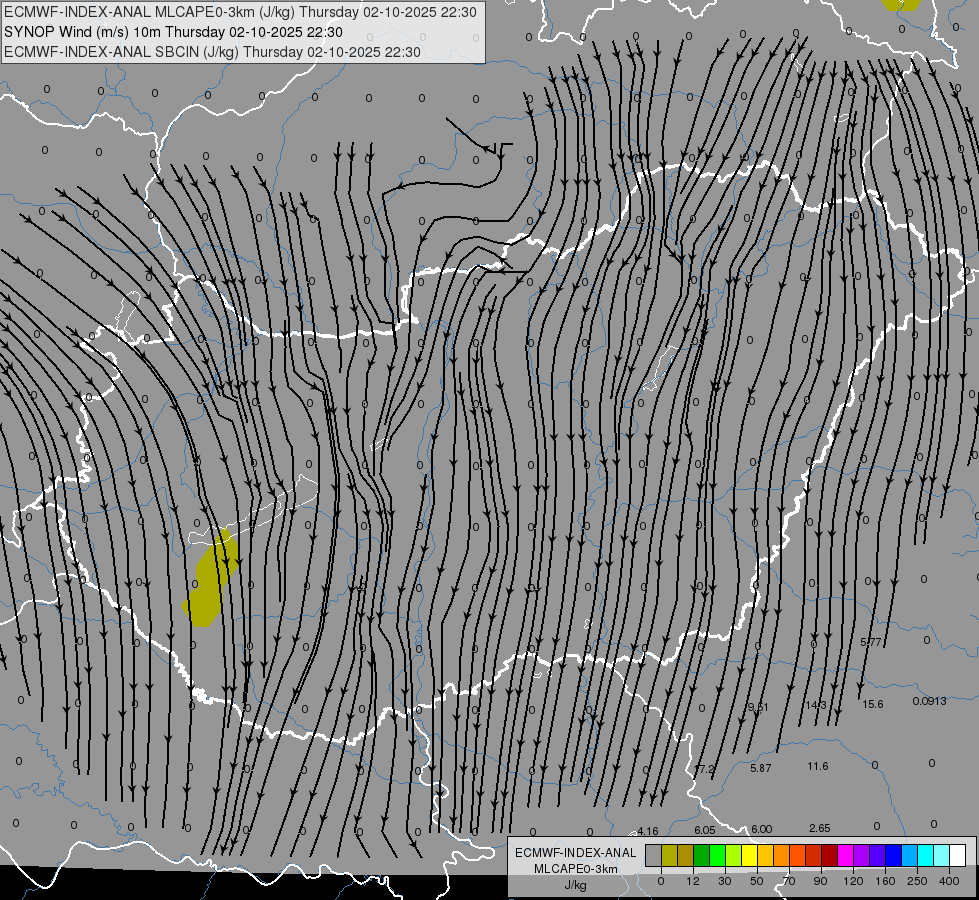Select the 0.0913 value label

[929, 701]
